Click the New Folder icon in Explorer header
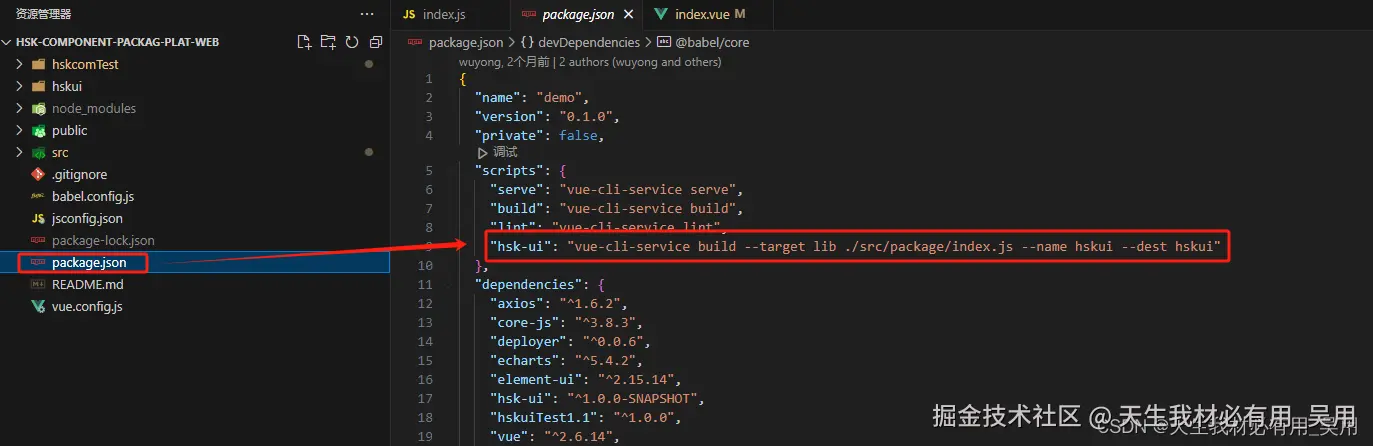This screenshot has width=1373, height=446. pos(328,42)
